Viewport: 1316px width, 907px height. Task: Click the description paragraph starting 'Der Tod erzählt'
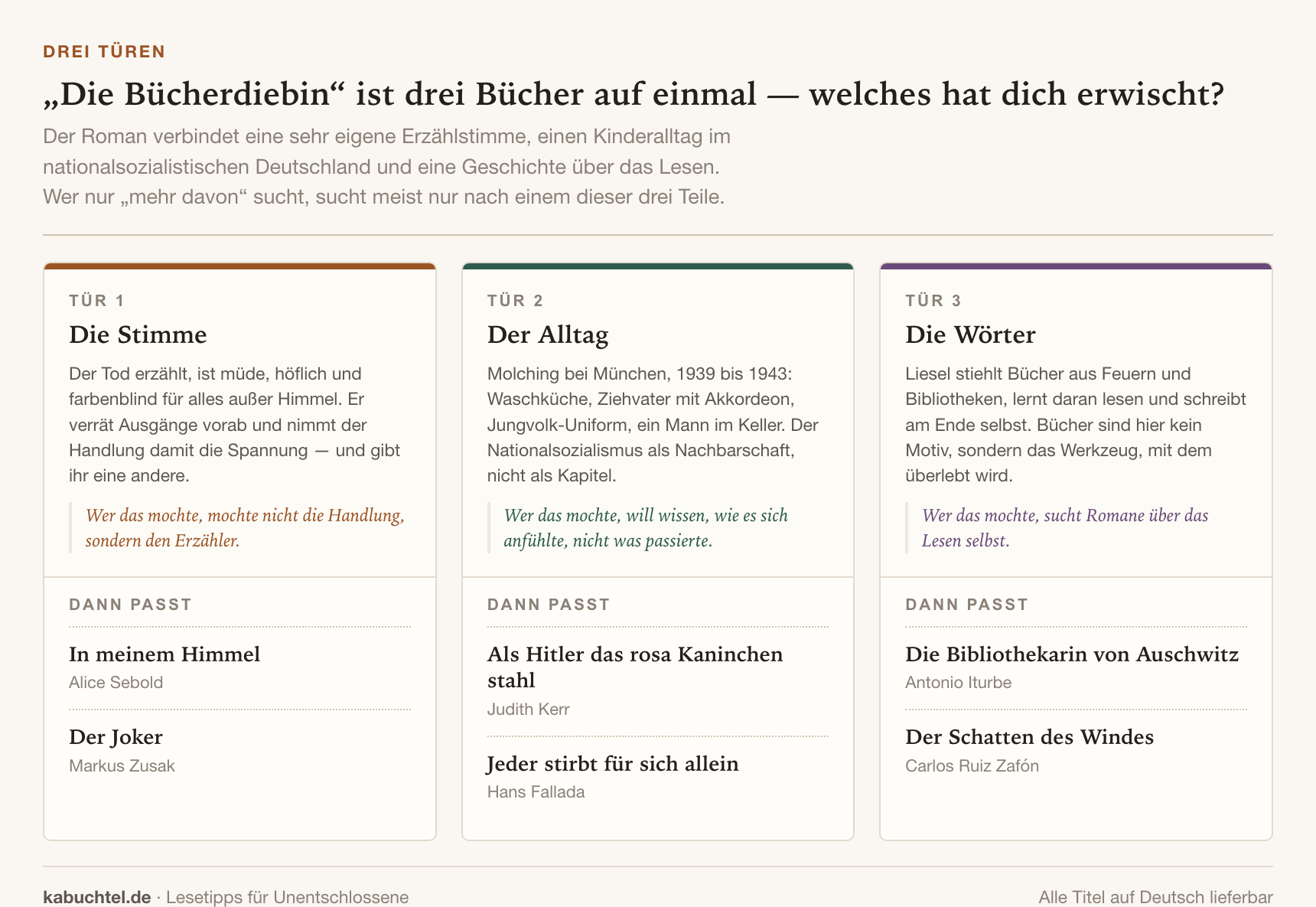coord(235,424)
